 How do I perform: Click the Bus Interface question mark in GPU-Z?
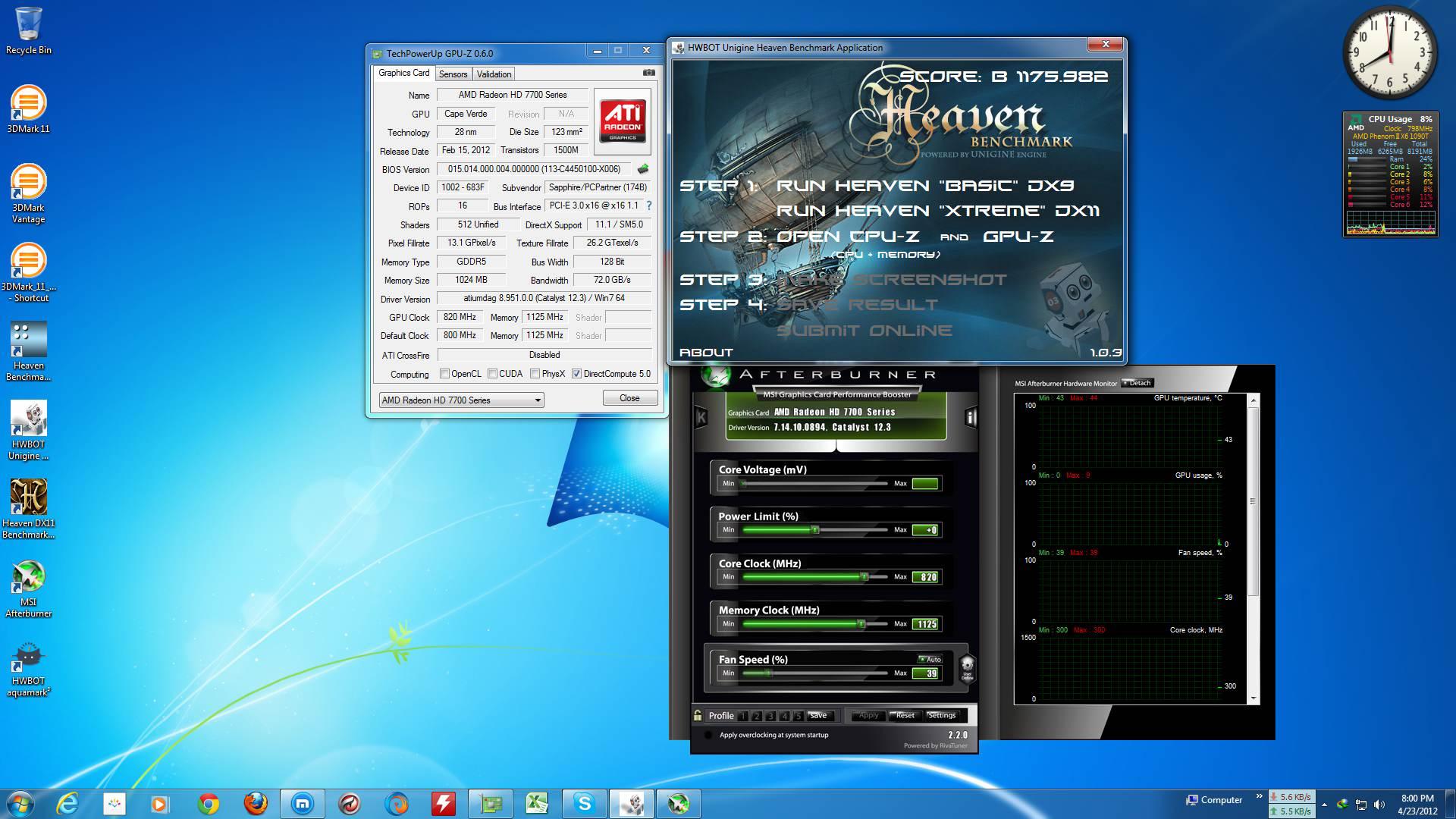coord(649,206)
